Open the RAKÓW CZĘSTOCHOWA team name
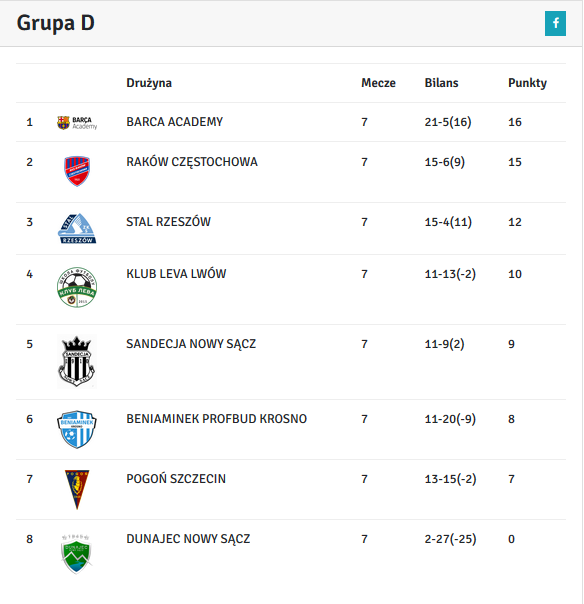 [x=192, y=162]
